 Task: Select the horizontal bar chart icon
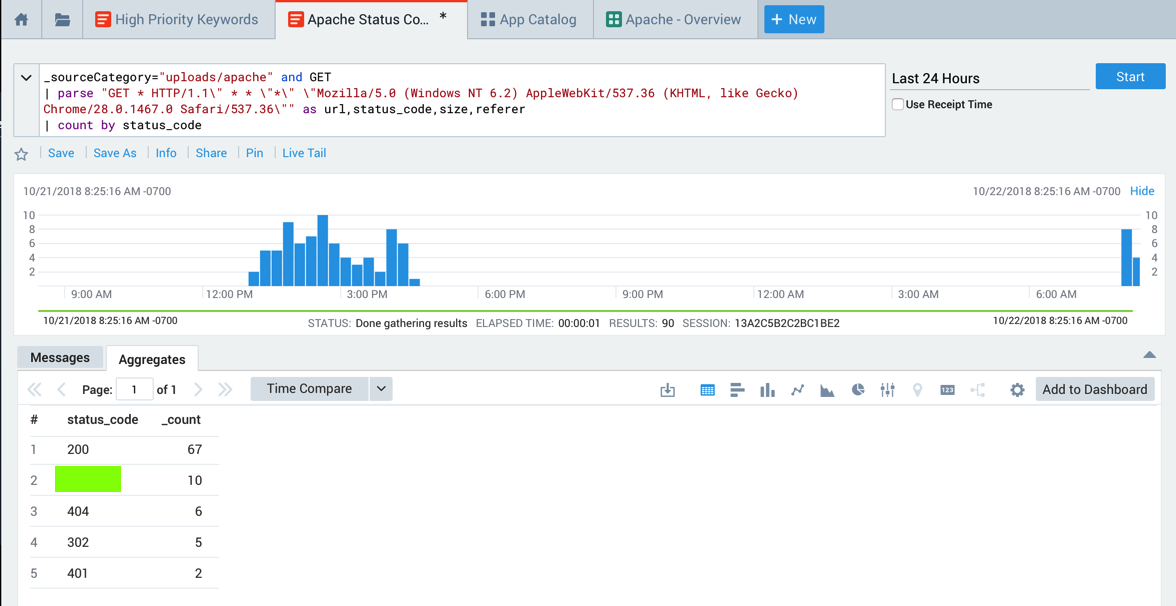point(737,390)
